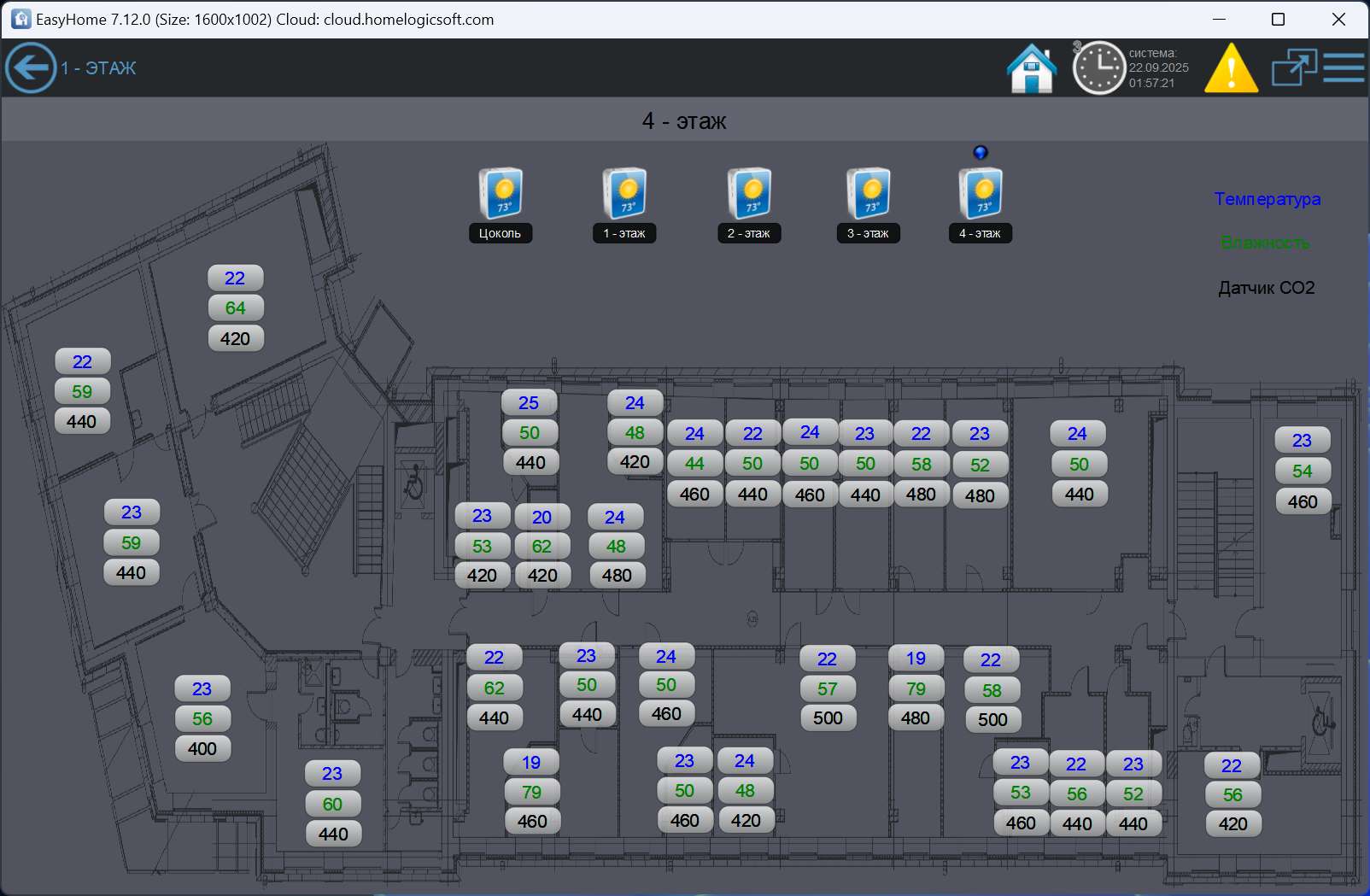Toggle the Температура legend label
1370x896 pixels.
[x=1268, y=199]
